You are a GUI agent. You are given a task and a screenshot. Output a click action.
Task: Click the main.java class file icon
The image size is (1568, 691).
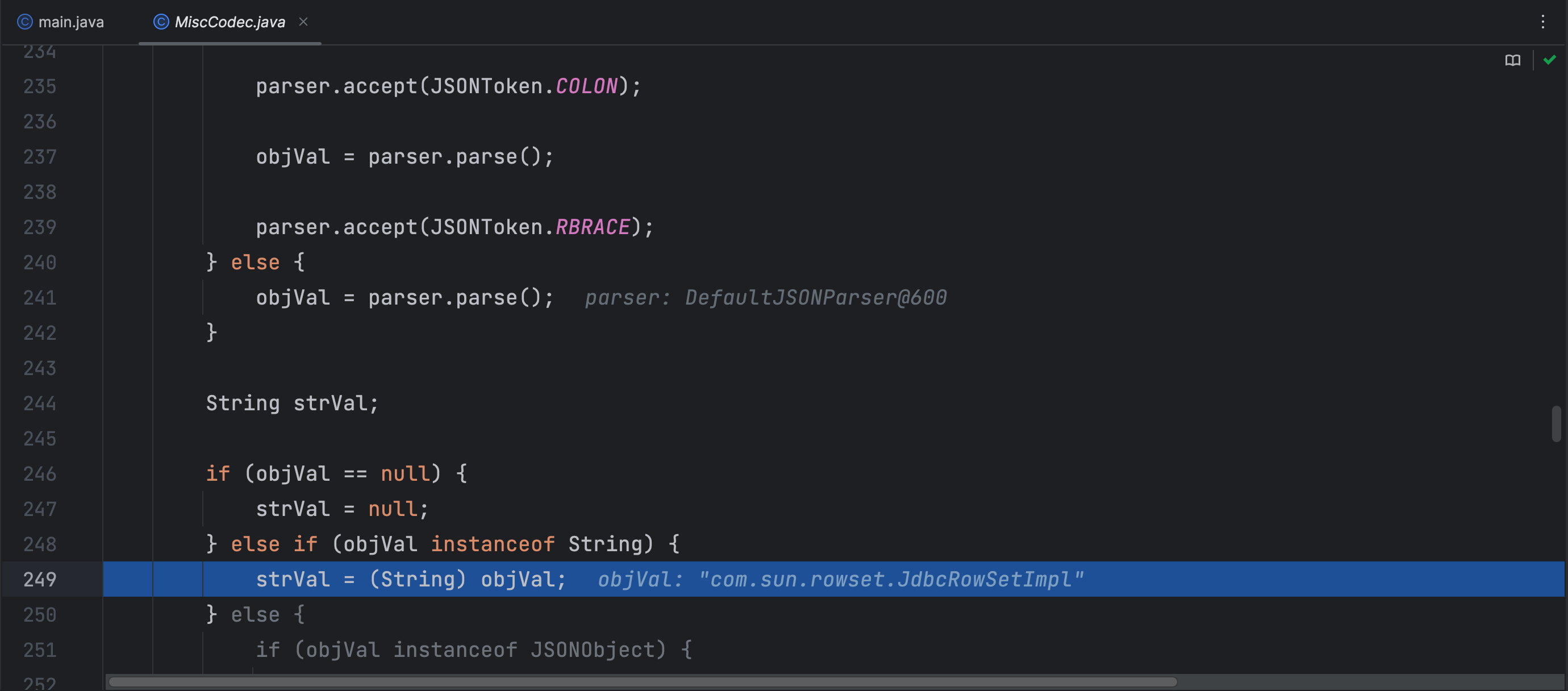point(24,22)
